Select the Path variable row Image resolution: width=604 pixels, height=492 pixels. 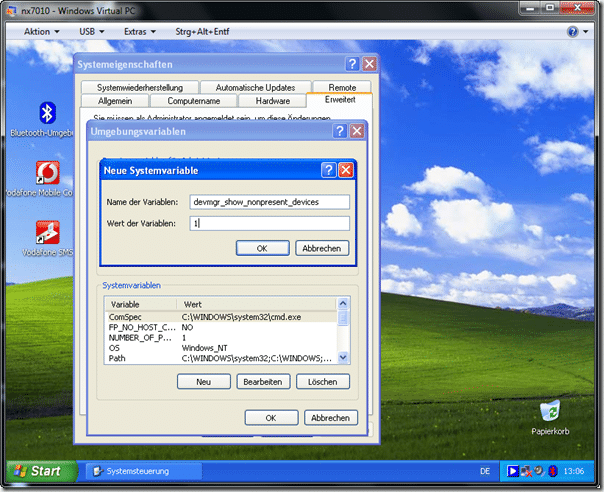click(x=221, y=358)
